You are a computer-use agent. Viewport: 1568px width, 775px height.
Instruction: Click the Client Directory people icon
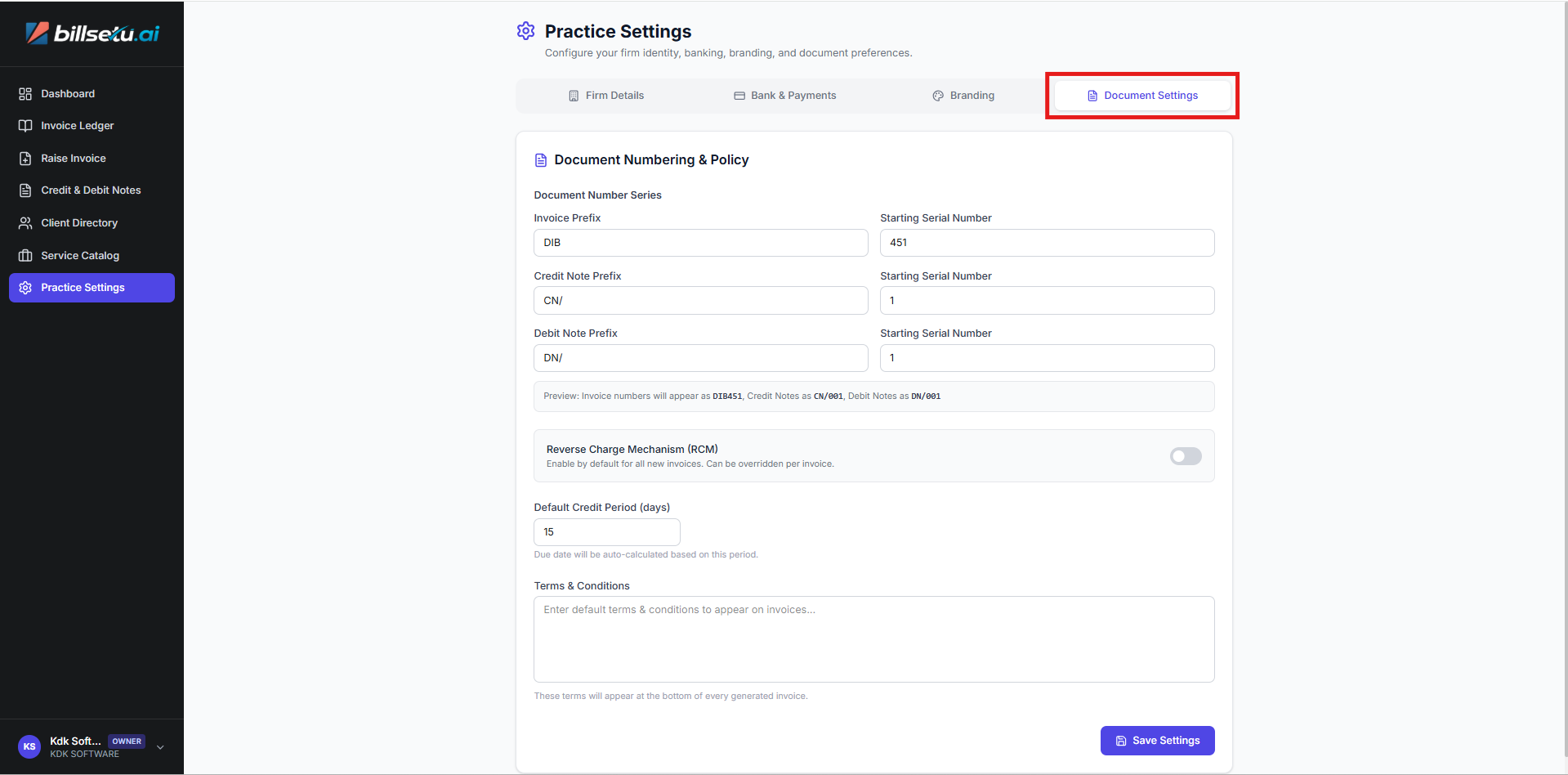(x=25, y=223)
